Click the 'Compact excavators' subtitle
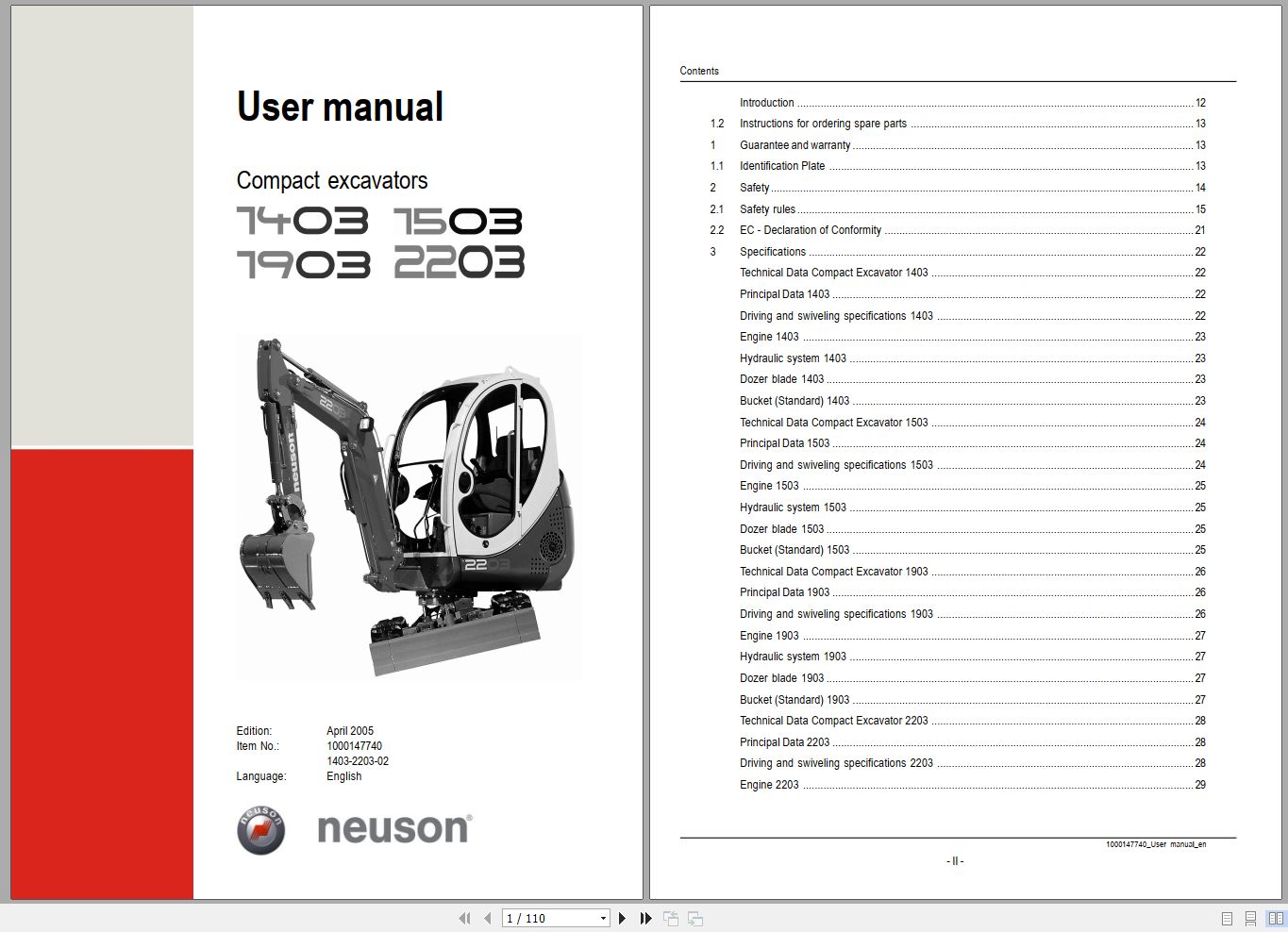Image resolution: width=1288 pixels, height=932 pixels. tap(332, 180)
